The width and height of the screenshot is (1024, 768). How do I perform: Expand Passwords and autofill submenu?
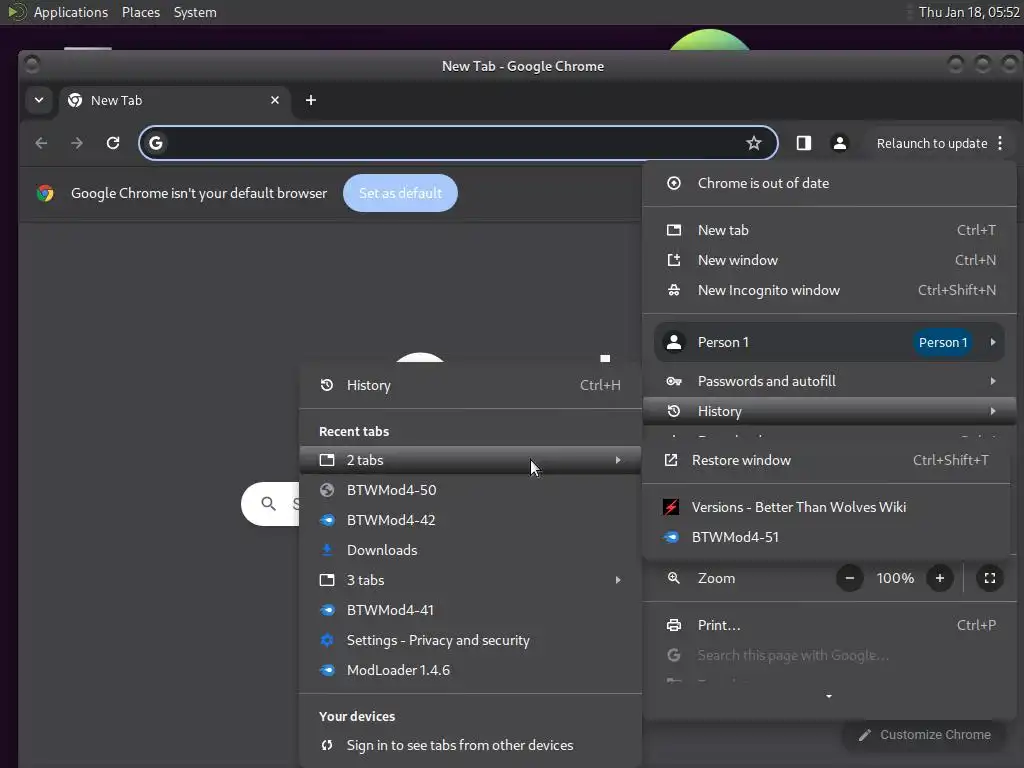(829, 381)
